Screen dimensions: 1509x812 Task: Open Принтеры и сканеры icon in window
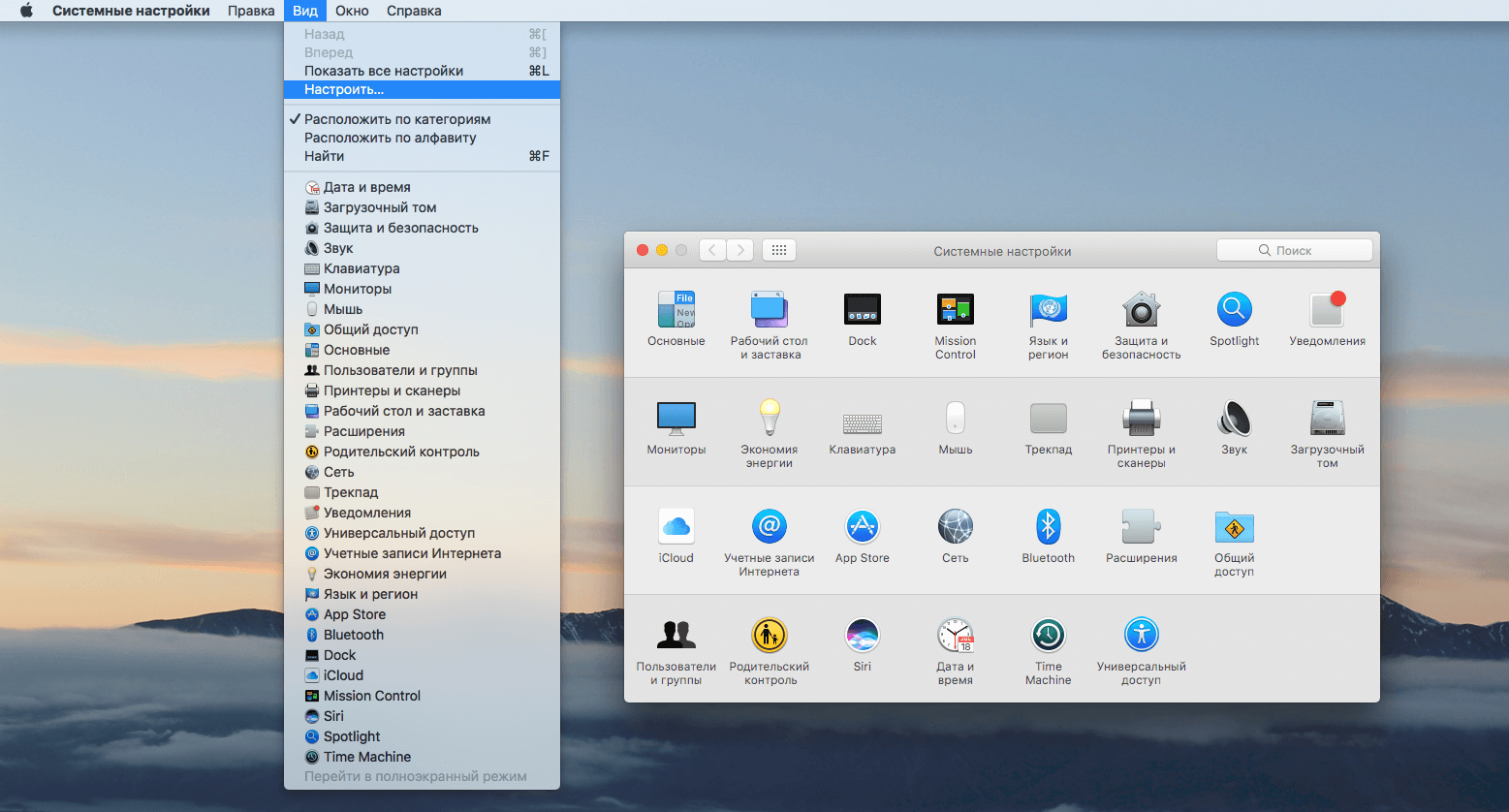1142,419
